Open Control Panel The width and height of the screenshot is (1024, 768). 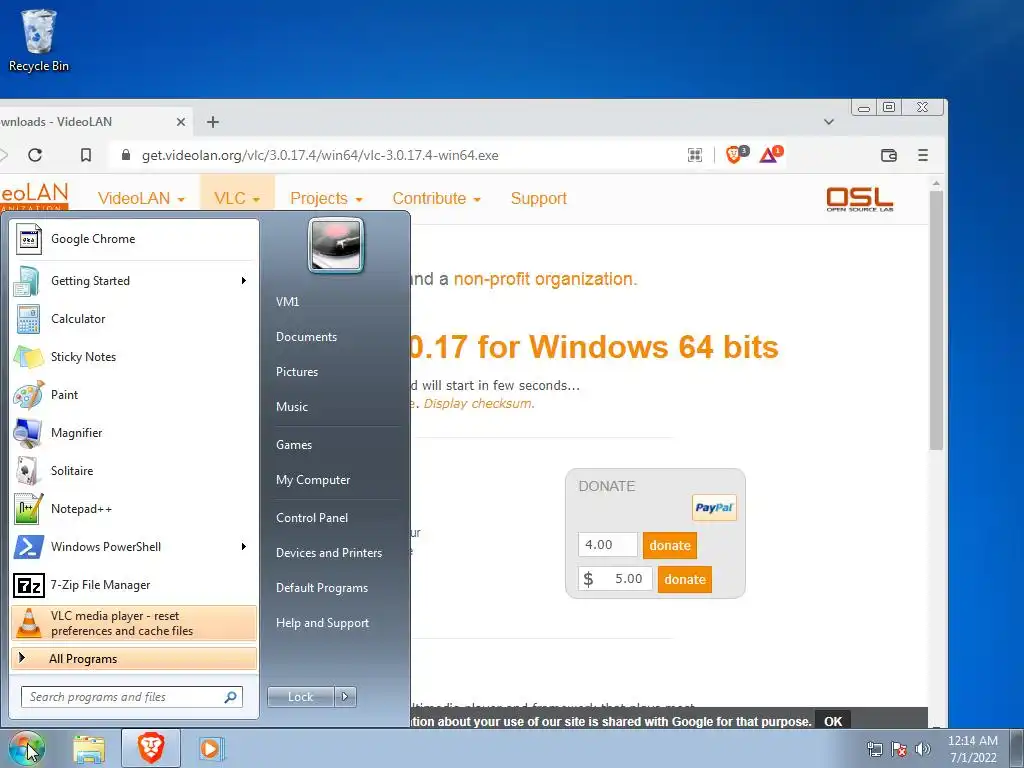pyautogui.click(x=312, y=518)
